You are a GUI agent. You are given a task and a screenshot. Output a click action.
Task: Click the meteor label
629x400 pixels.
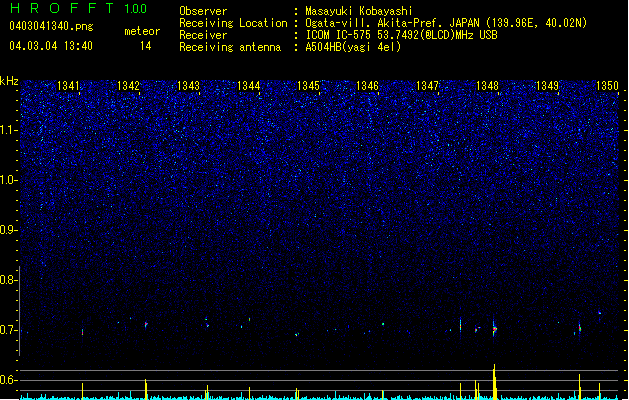tap(142, 31)
